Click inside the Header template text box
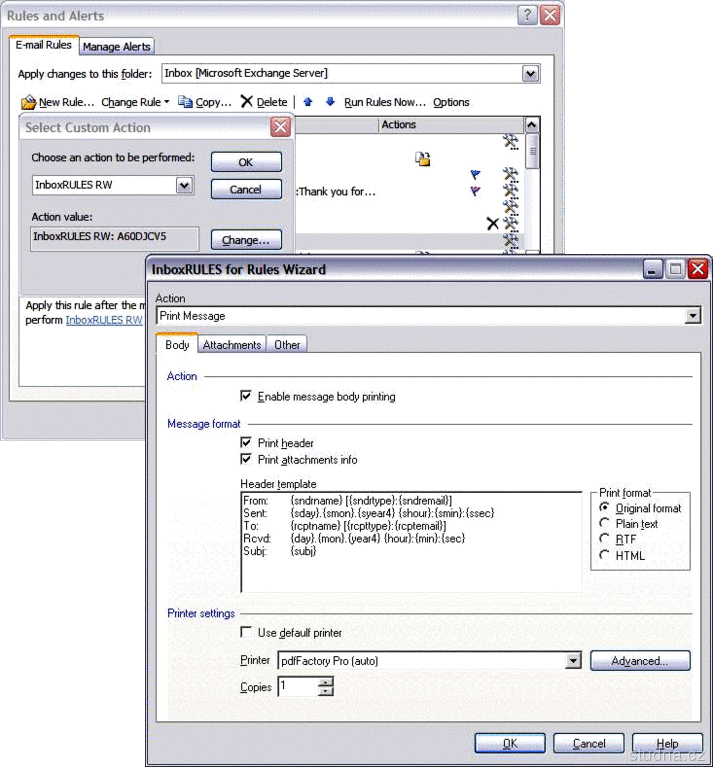Screen dimensions: 713x767 (411, 542)
